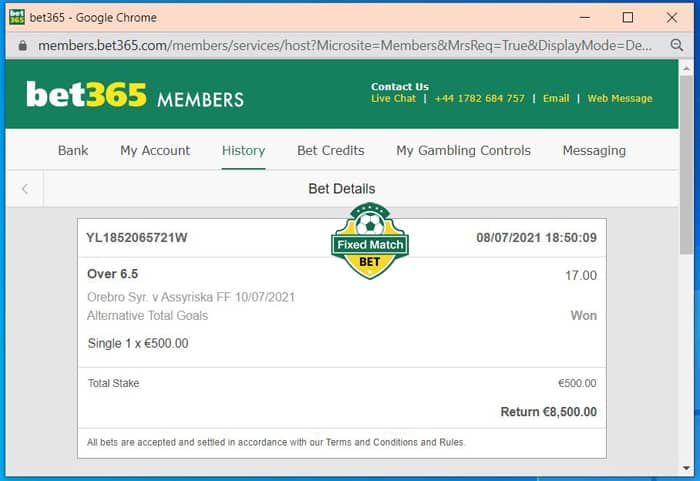Click the Bet Details heading

(x=342, y=188)
